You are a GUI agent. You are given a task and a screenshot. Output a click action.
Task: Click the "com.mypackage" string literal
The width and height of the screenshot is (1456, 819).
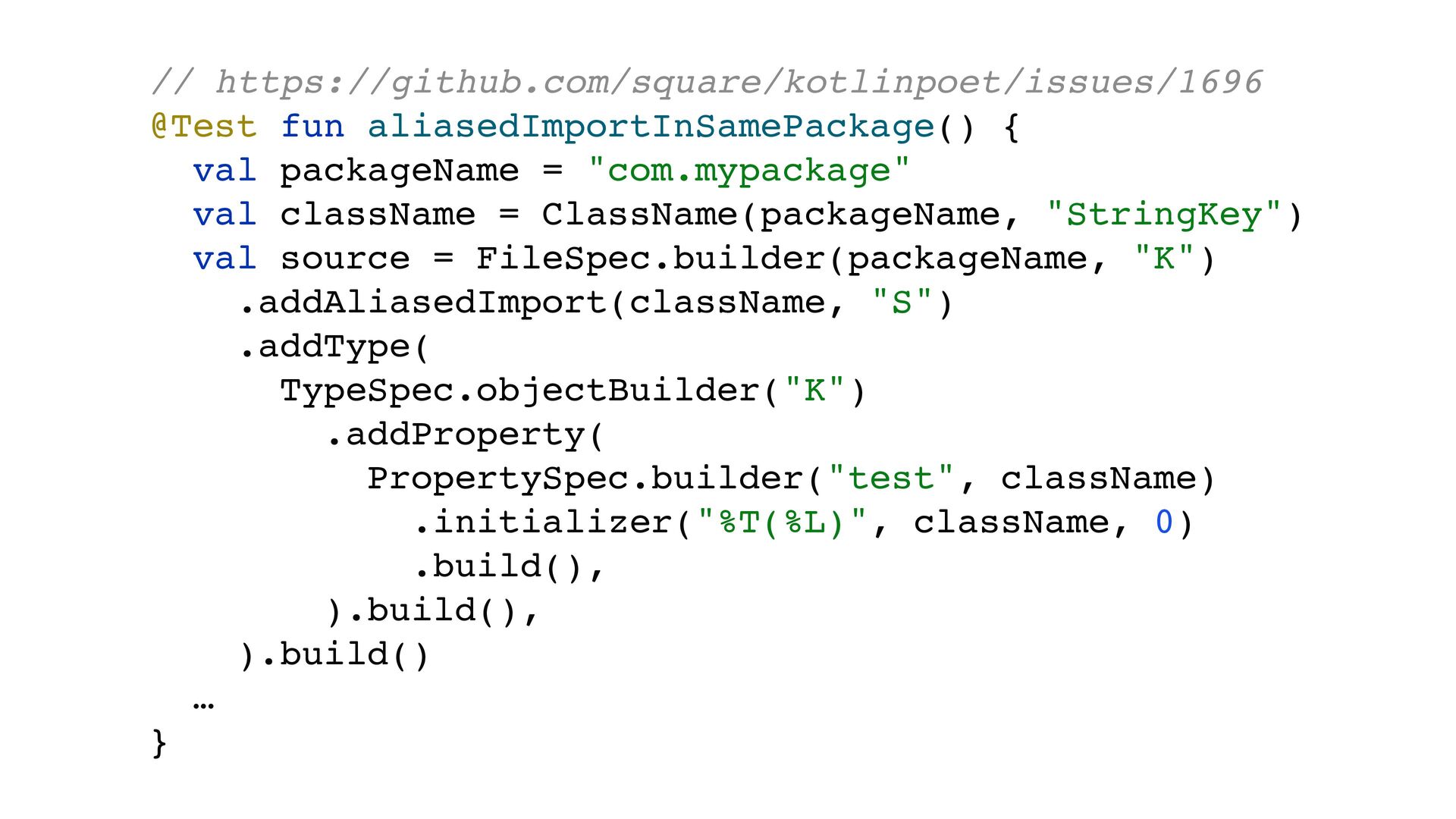tap(748, 171)
